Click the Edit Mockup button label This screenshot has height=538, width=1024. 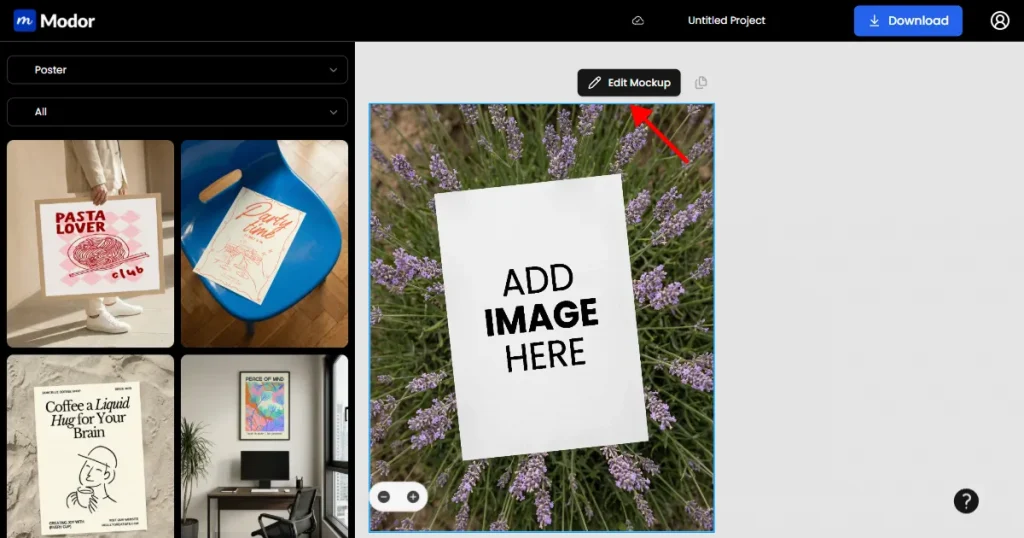(639, 83)
